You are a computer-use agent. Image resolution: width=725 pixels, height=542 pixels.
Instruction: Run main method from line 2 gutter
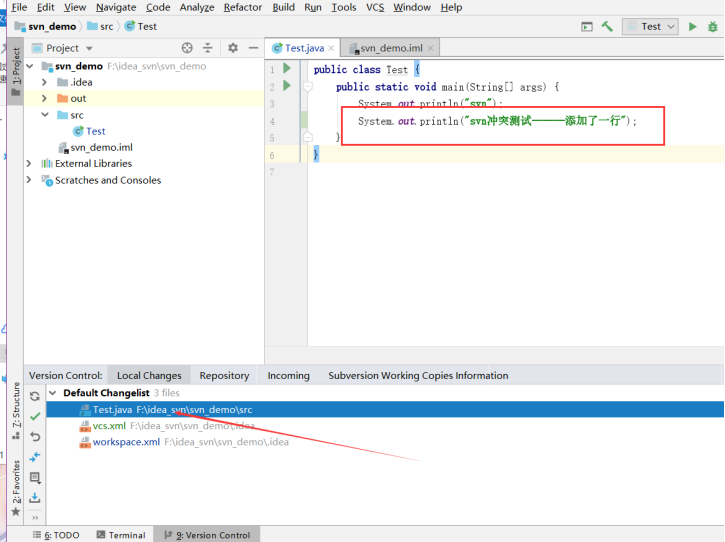287,86
